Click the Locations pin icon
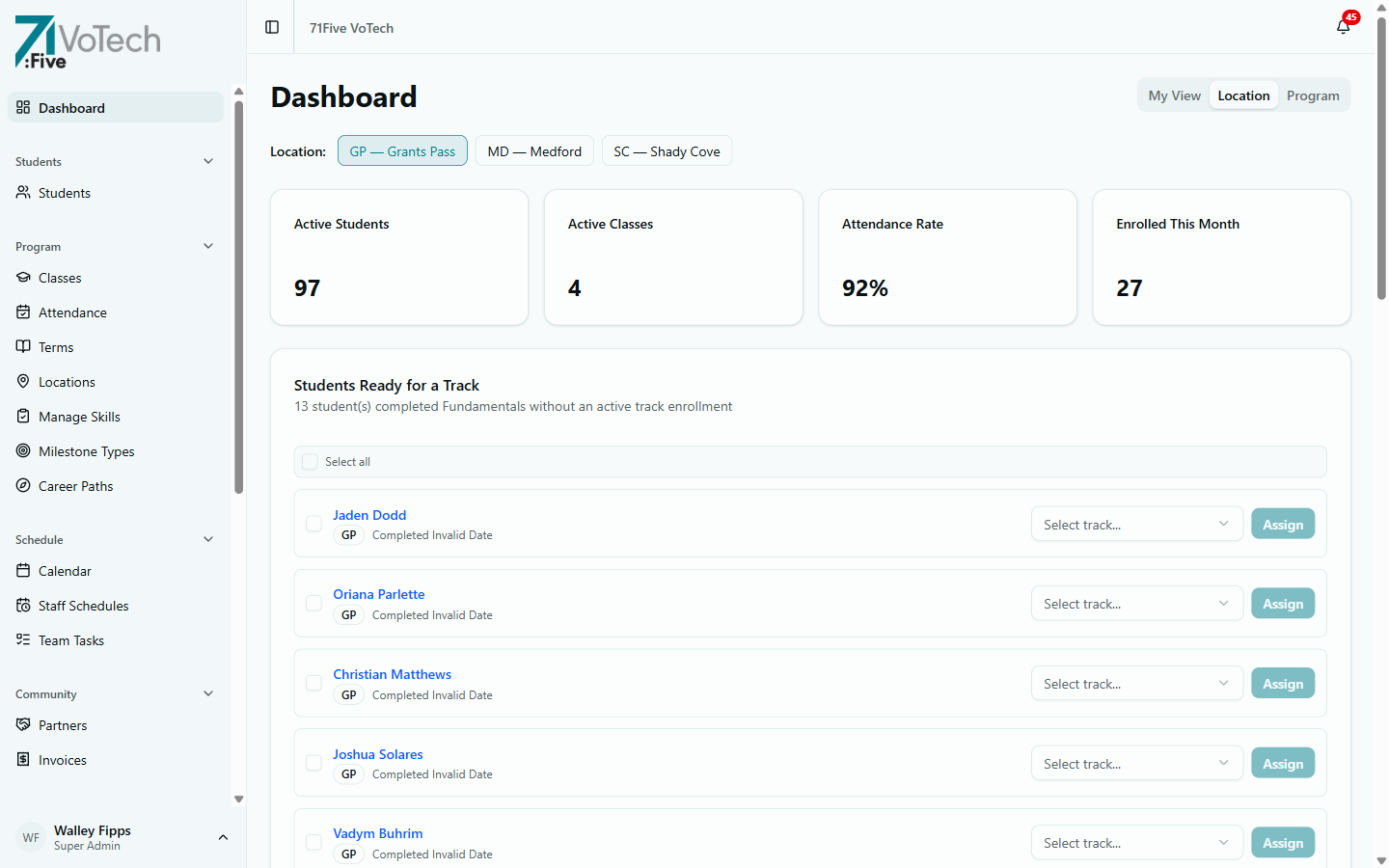Image resolution: width=1389 pixels, height=868 pixels. pos(22,381)
